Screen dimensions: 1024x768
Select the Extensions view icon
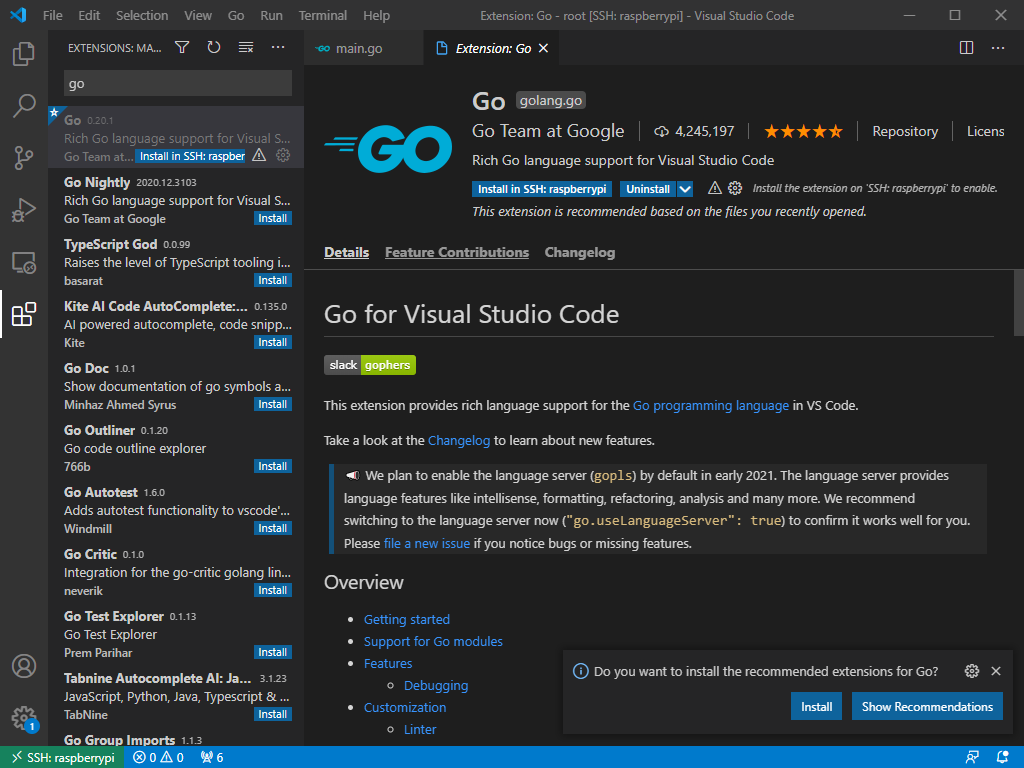[24, 314]
